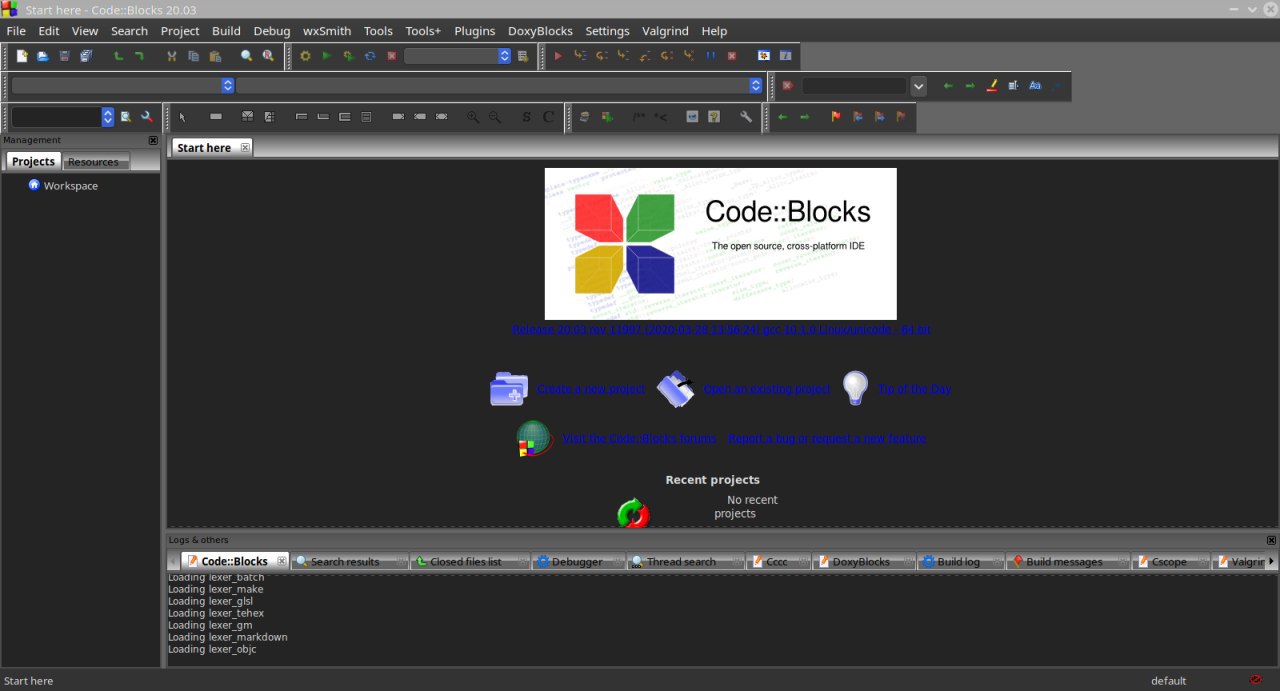Image resolution: width=1280 pixels, height=691 pixels.
Task: Click the Find magnifier icon
Action: (246, 56)
